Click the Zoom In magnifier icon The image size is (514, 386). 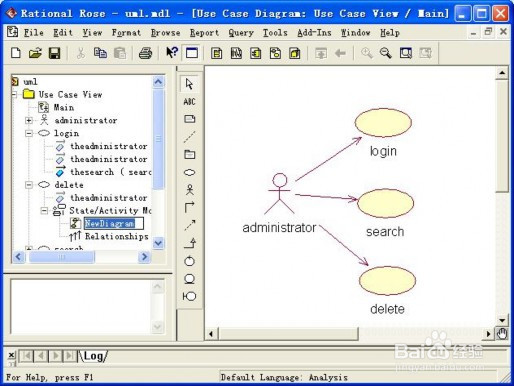click(367, 53)
